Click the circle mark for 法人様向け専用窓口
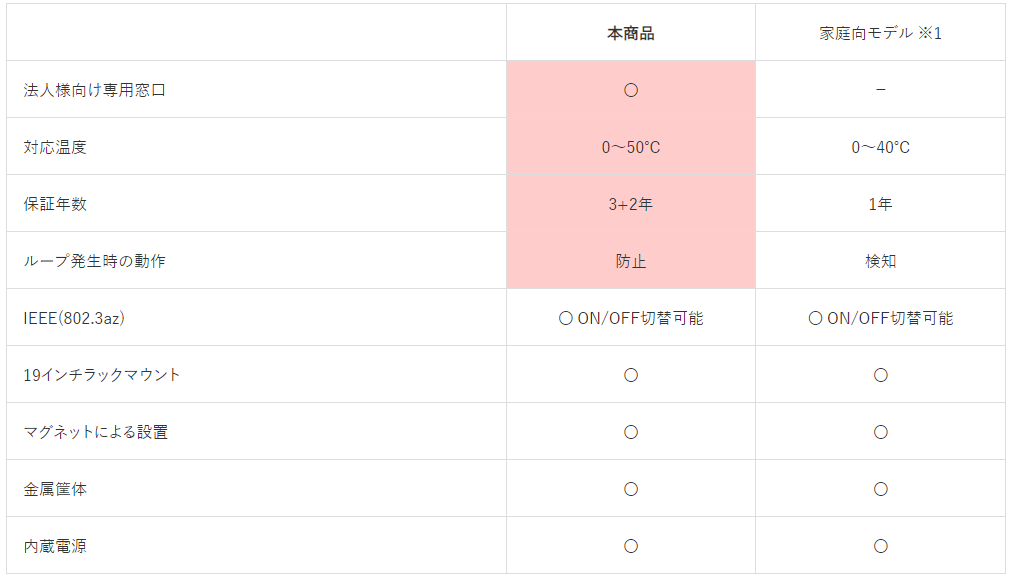The height and width of the screenshot is (581, 1013). click(631, 90)
